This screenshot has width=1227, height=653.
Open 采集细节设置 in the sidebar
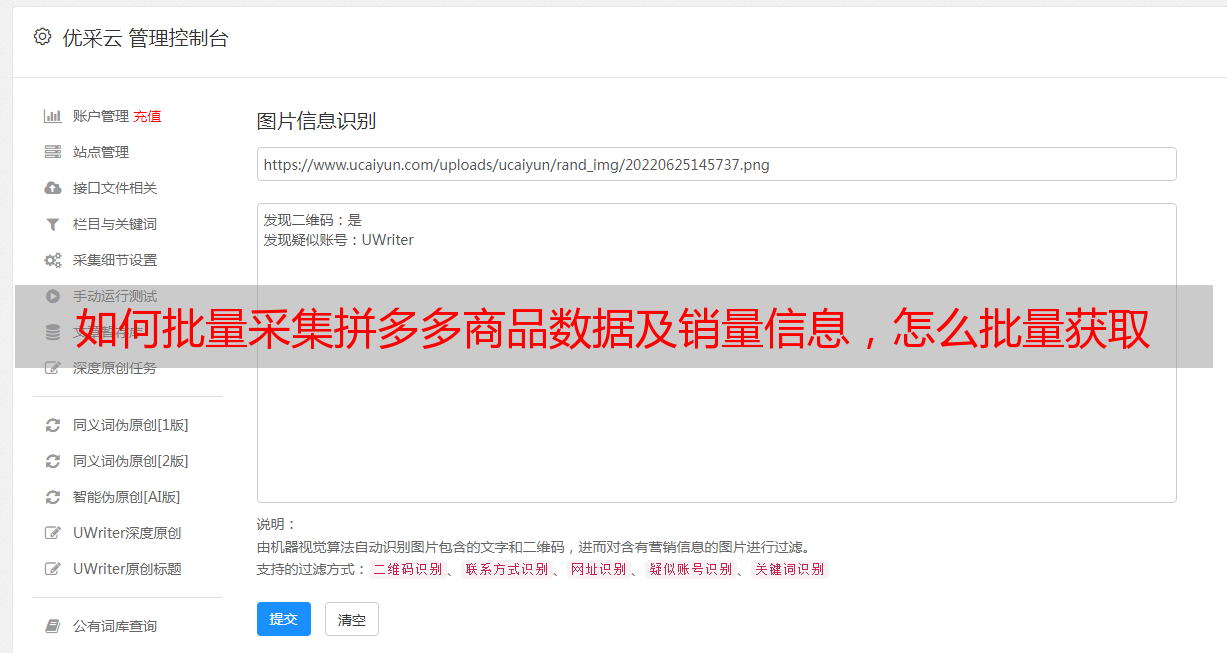coord(115,260)
